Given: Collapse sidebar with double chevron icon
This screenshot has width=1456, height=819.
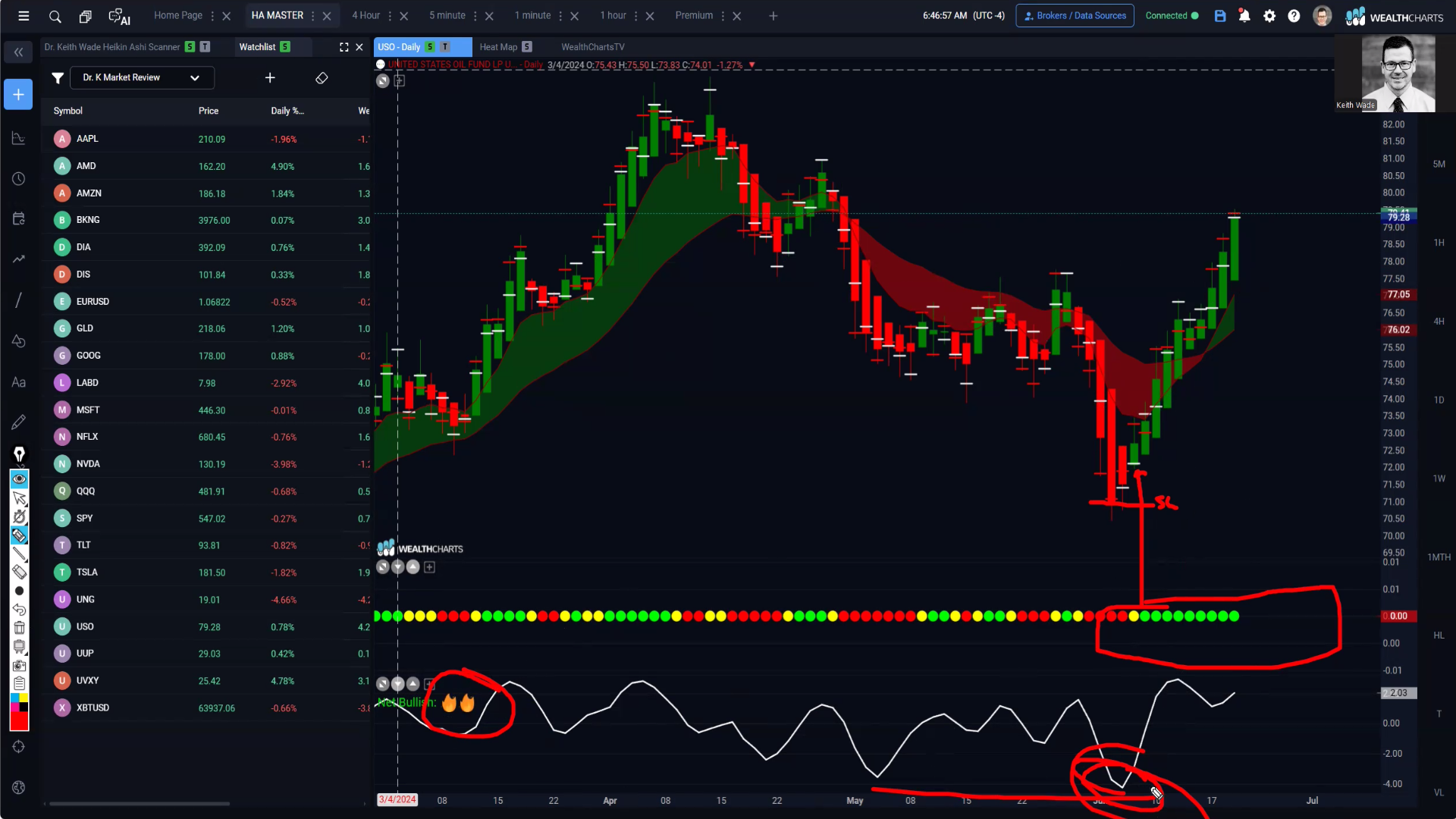Looking at the screenshot, I should (x=18, y=52).
